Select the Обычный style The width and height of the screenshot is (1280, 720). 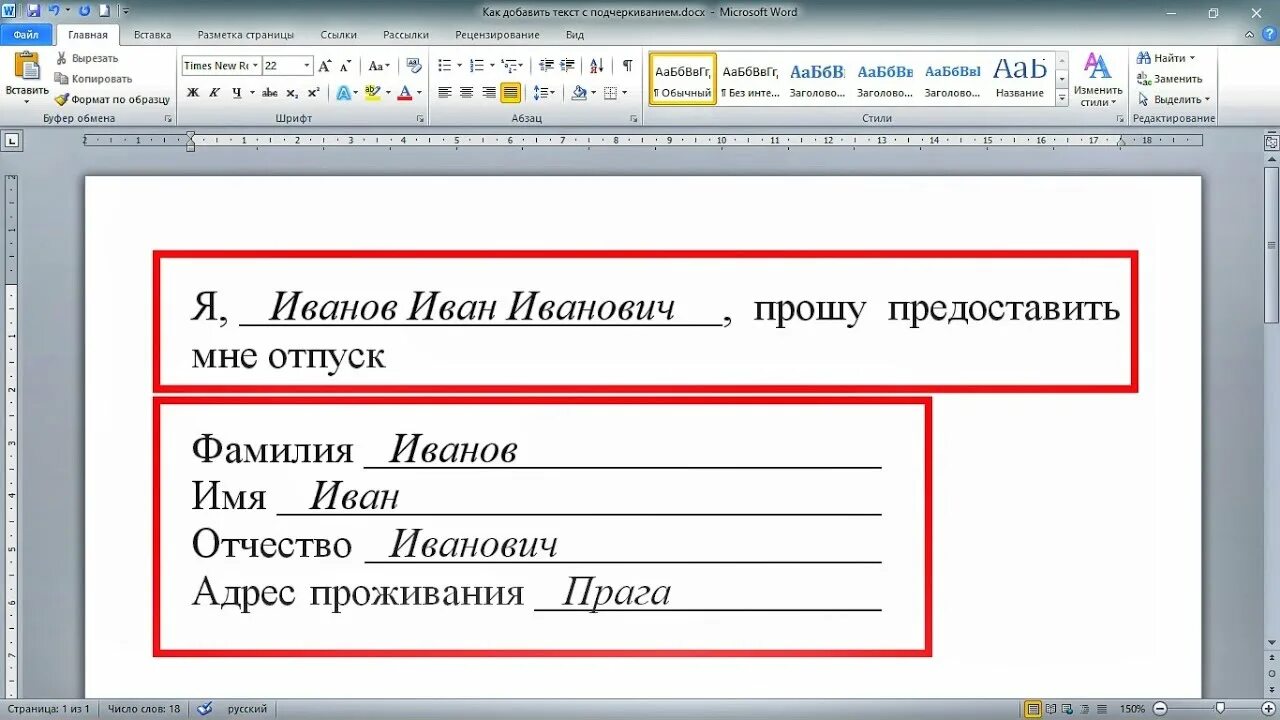point(683,79)
